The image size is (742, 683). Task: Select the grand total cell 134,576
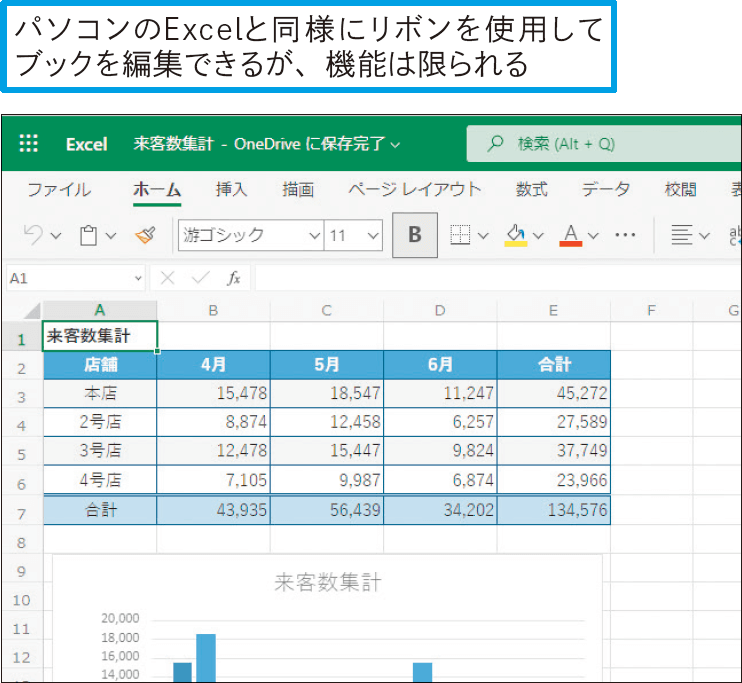coord(554,510)
